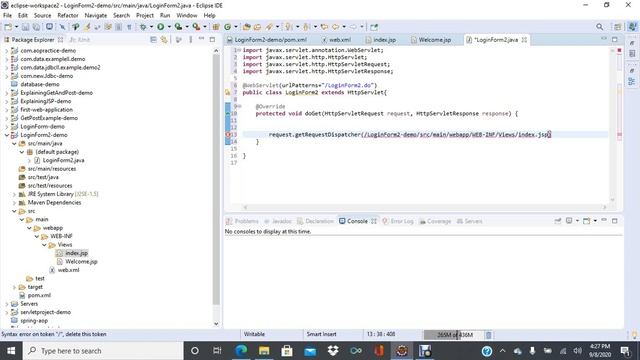Open the Run button dropdown arrow
This screenshot has height=360, width=640.
169,27
